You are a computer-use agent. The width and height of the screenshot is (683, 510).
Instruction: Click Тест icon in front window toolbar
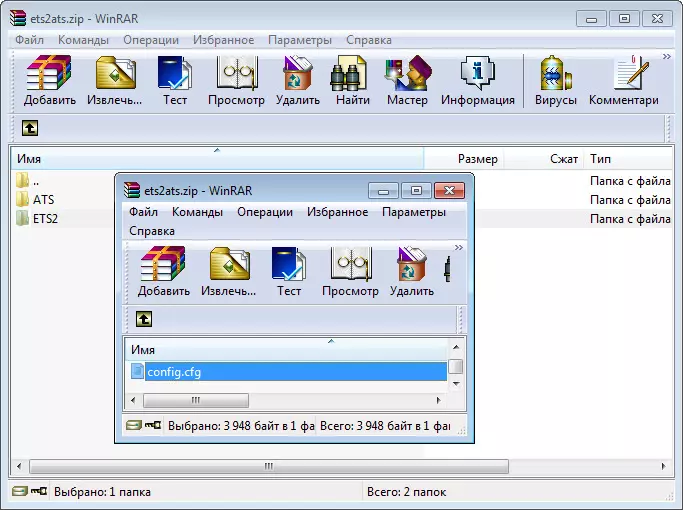tap(289, 263)
